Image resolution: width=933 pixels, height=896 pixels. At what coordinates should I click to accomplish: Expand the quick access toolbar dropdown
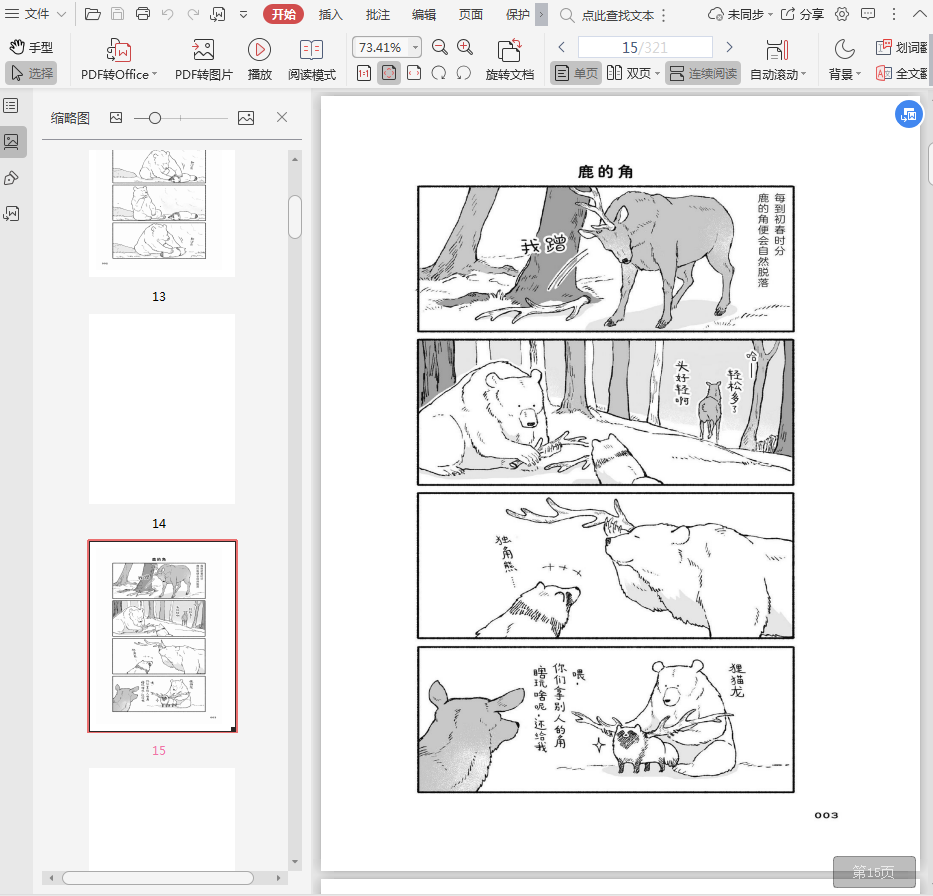pos(243,14)
